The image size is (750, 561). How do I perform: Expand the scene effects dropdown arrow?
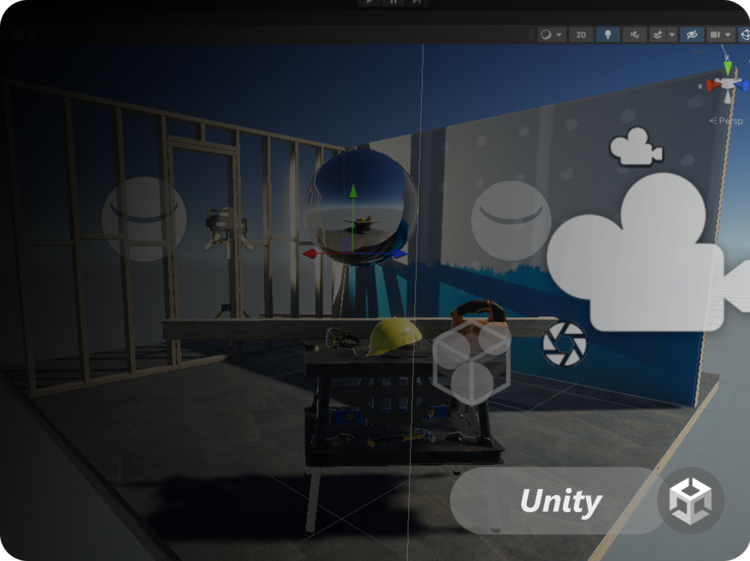[x=672, y=34]
